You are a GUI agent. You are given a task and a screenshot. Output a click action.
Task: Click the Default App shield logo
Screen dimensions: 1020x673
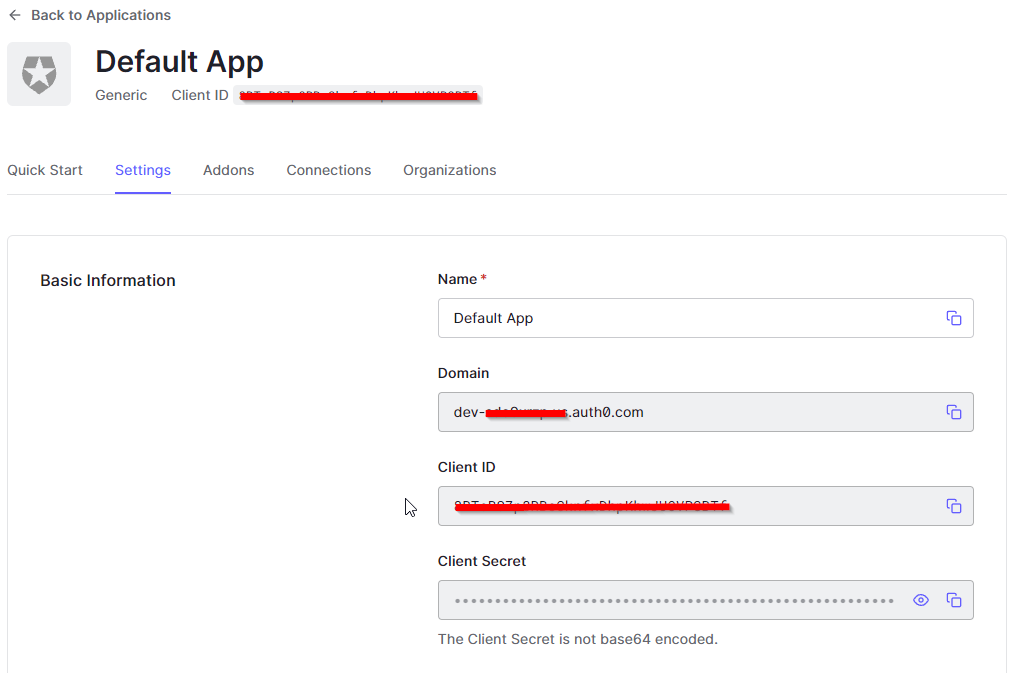[x=39, y=74]
